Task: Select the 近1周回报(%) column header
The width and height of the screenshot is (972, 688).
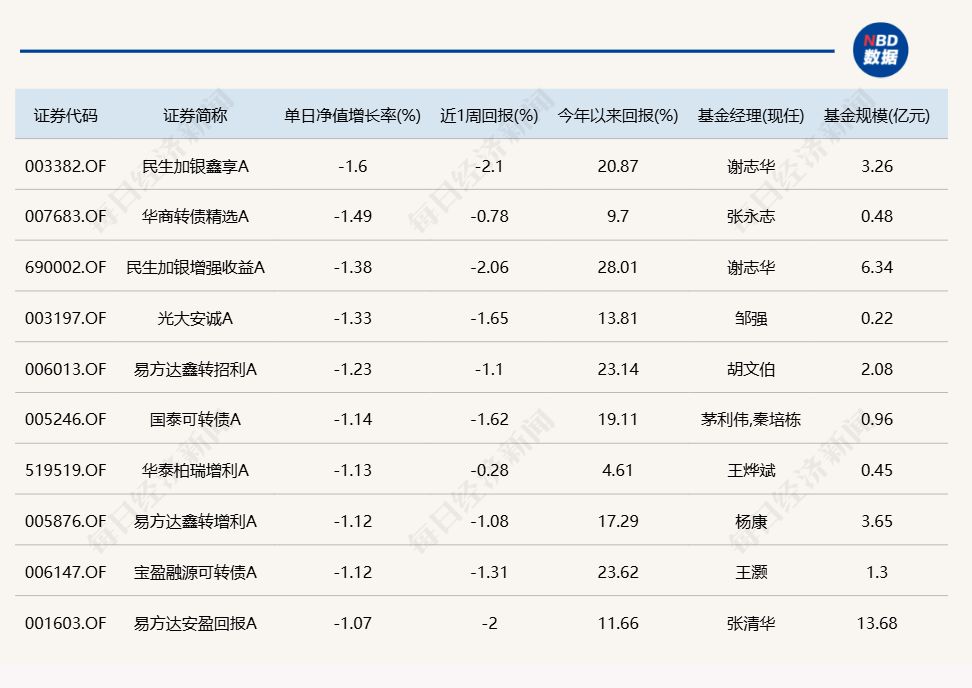Action: point(489,115)
